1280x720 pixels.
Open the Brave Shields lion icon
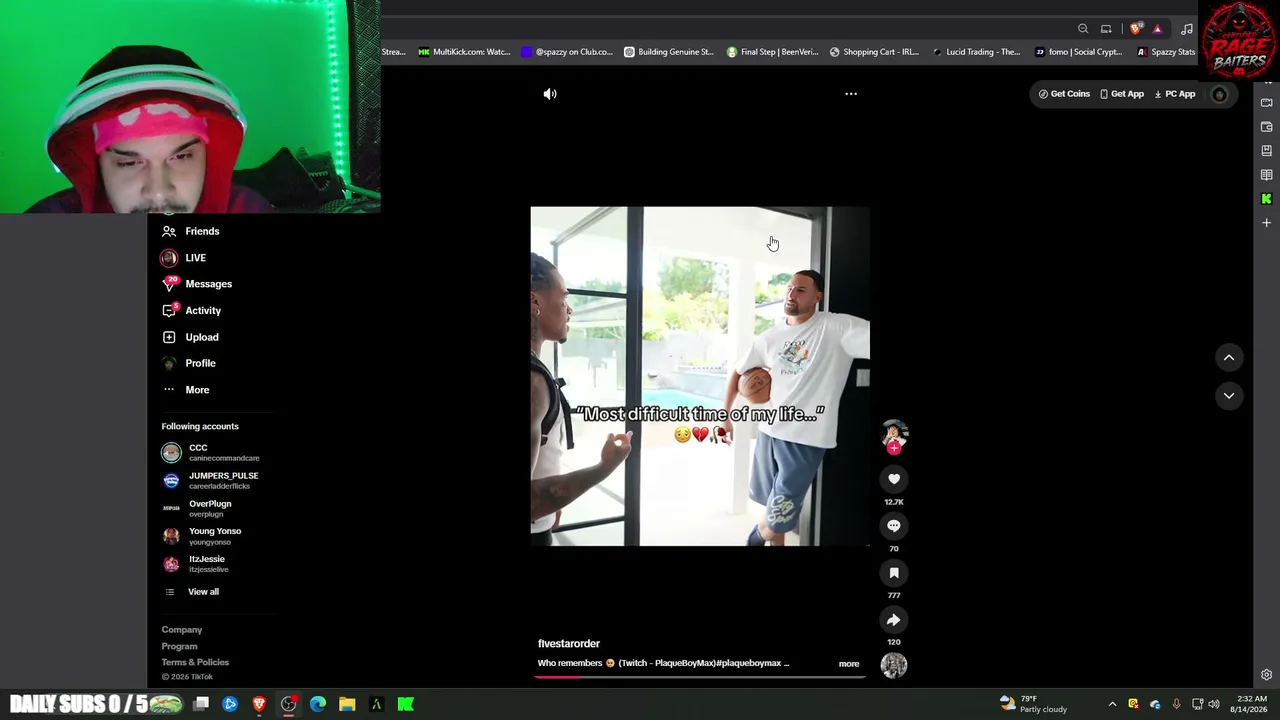1136,29
